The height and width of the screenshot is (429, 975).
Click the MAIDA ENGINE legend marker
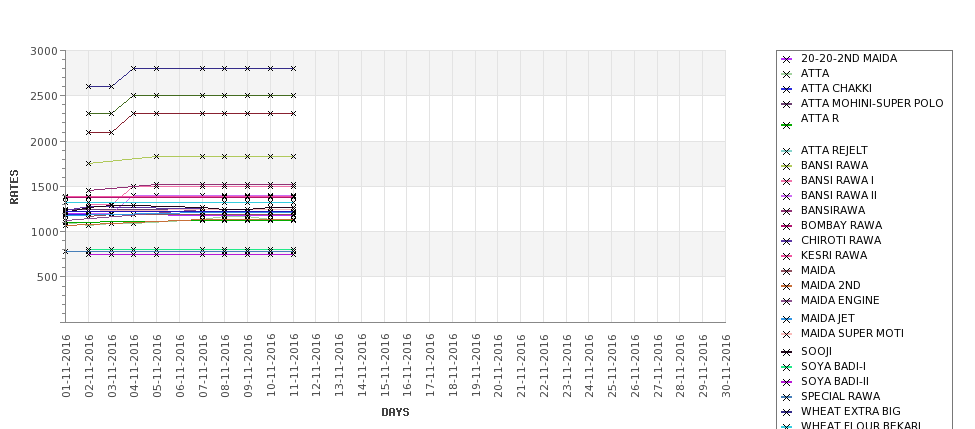[x=787, y=302]
